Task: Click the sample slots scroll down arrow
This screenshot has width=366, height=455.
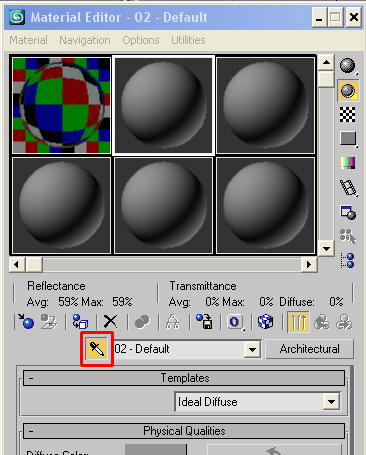Action: (x=326, y=248)
